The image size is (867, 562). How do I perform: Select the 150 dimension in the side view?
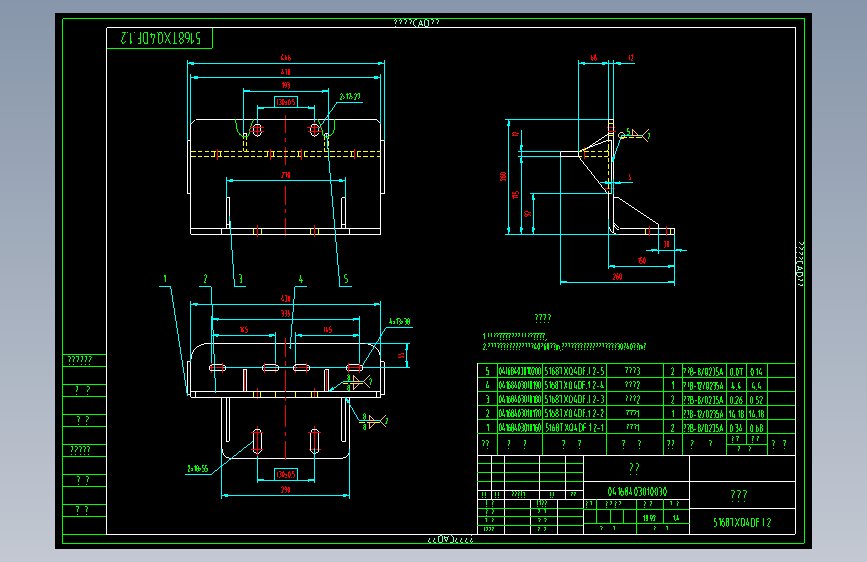641,261
